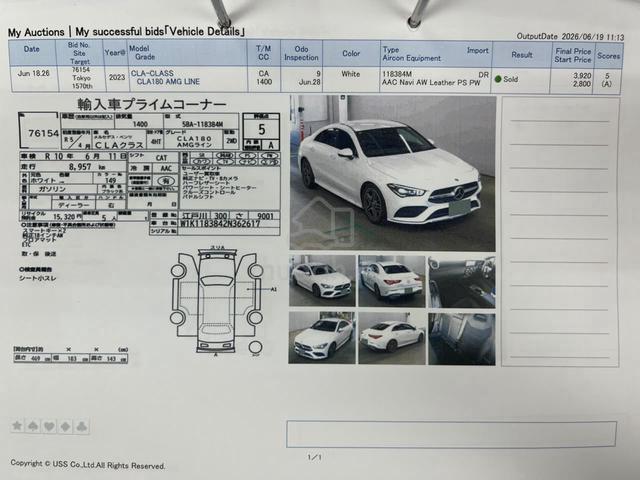Click the lined notes panel on right
The width and height of the screenshot is (640, 480).
coord(560,232)
